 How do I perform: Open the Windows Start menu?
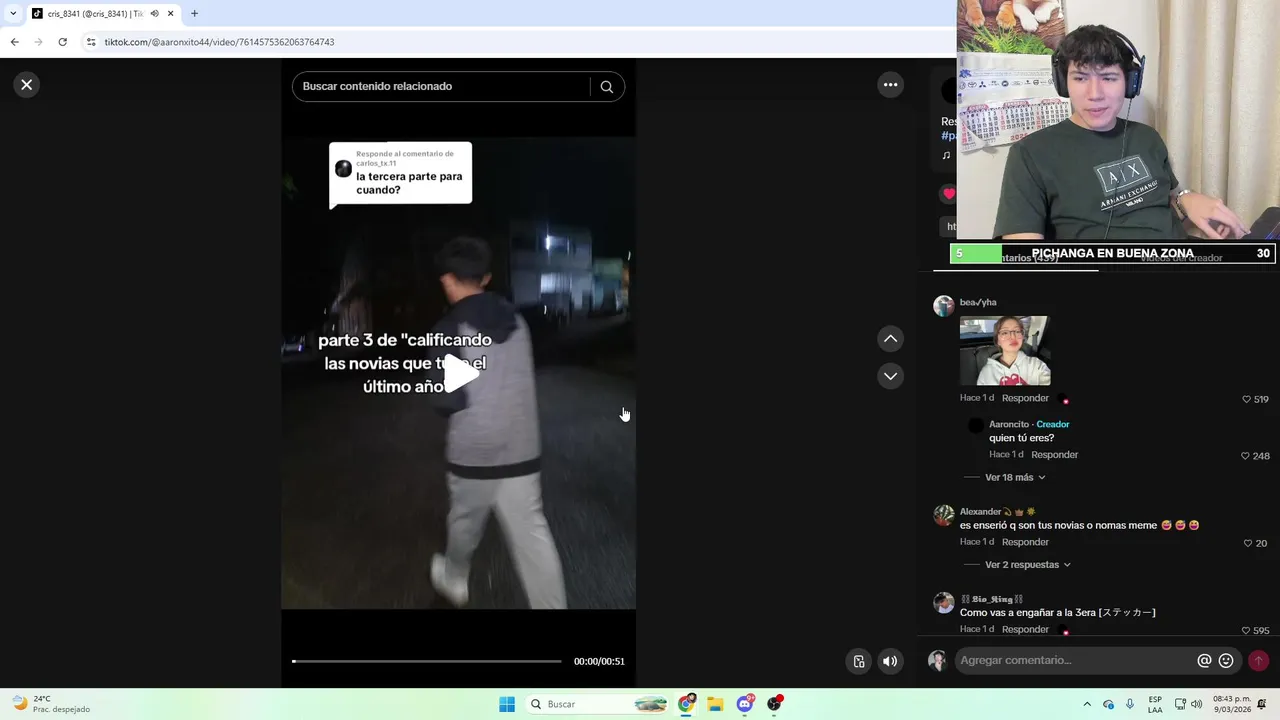coord(507,704)
